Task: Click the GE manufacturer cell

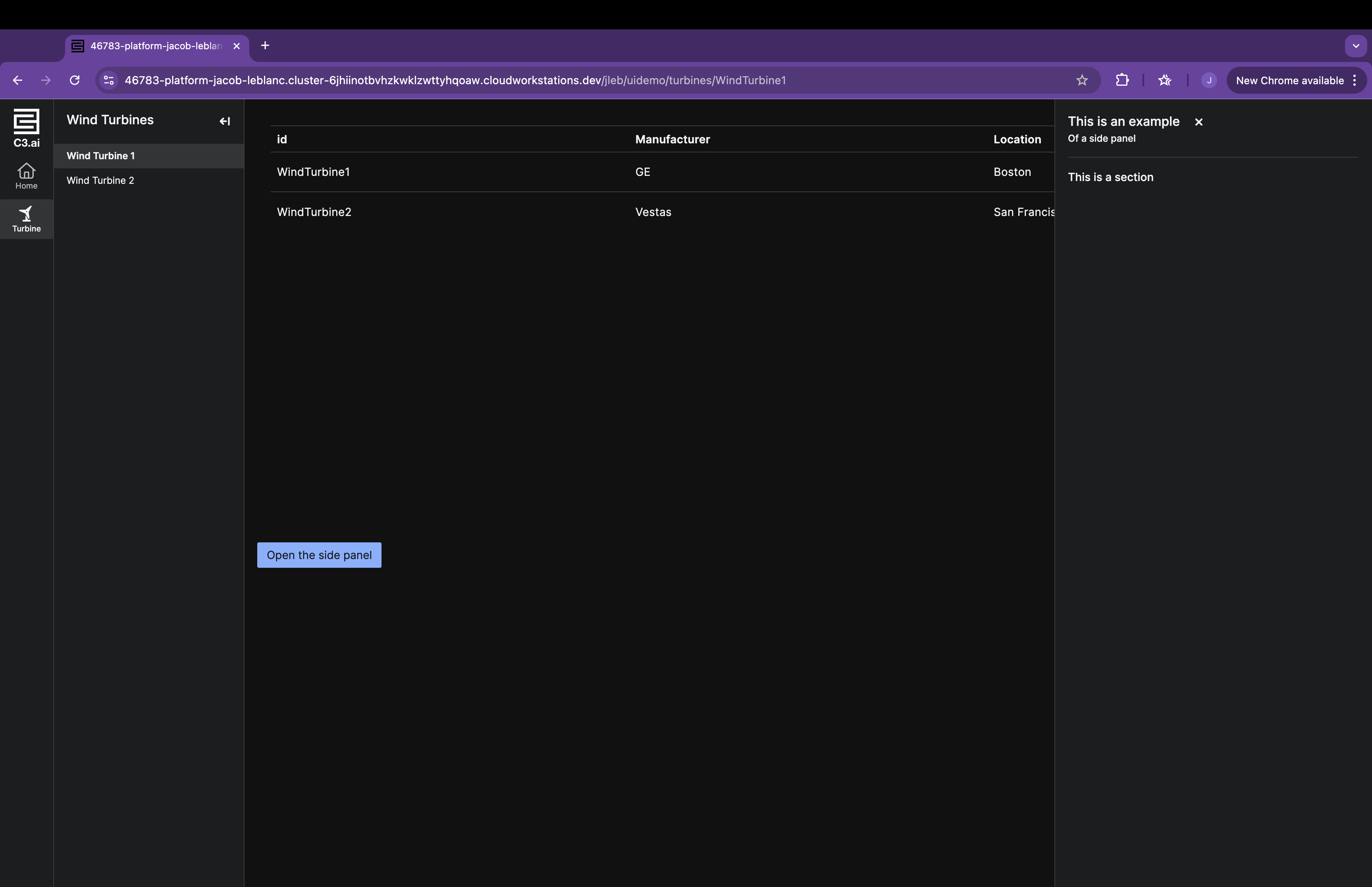Action: coord(643,172)
